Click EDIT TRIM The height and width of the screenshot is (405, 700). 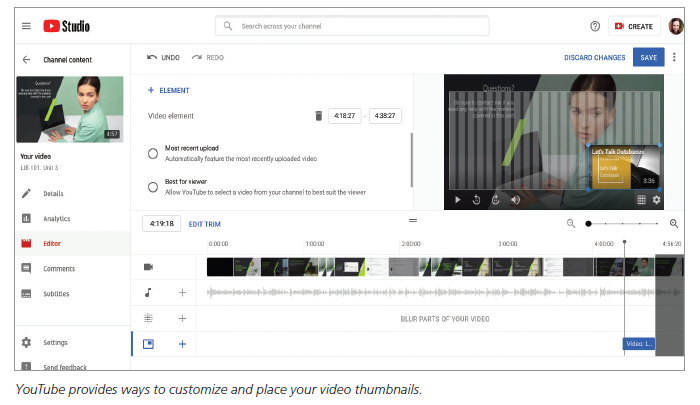click(204, 224)
